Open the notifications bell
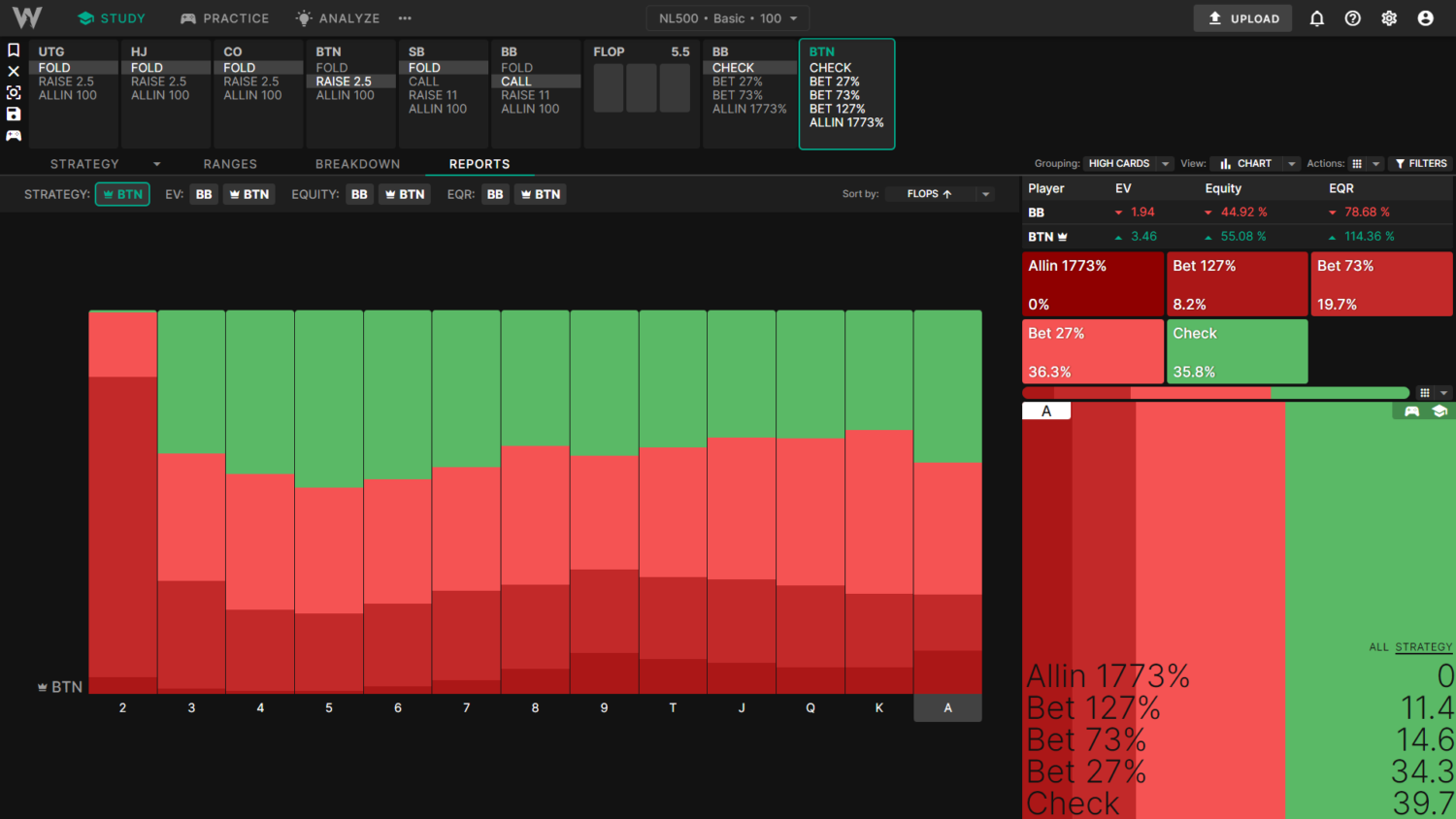 click(x=1316, y=18)
